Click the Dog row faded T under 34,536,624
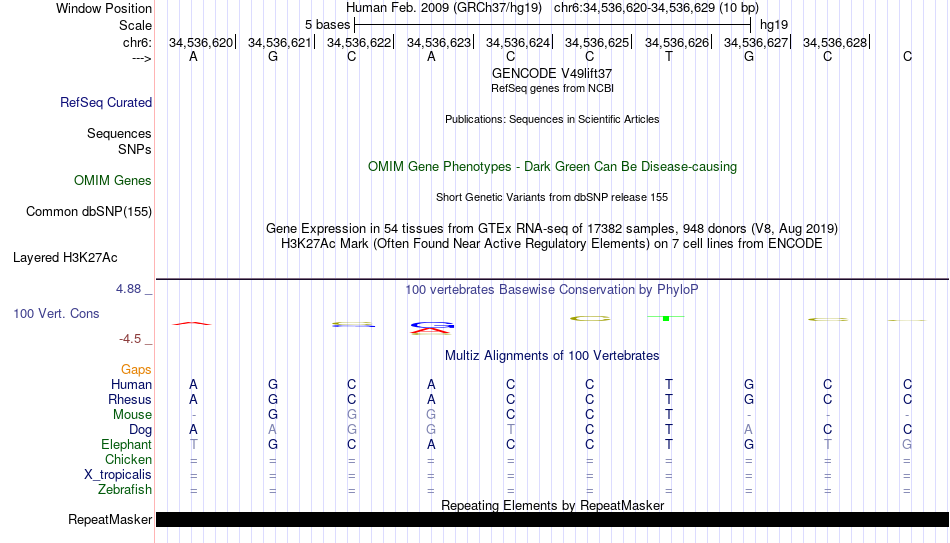Image resolution: width=950 pixels, height=543 pixels. [x=511, y=429]
